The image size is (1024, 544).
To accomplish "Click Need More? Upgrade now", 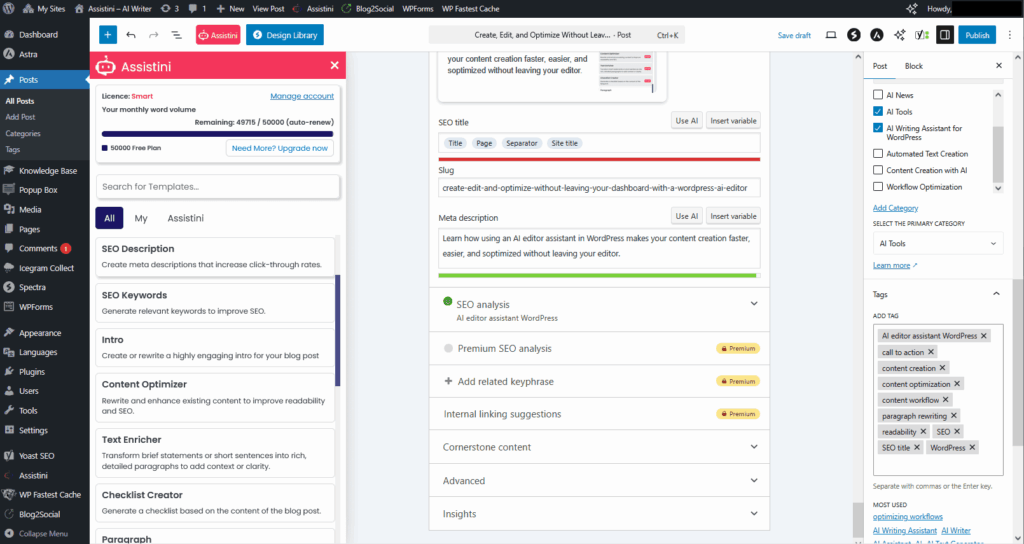I will pyautogui.click(x=280, y=148).
